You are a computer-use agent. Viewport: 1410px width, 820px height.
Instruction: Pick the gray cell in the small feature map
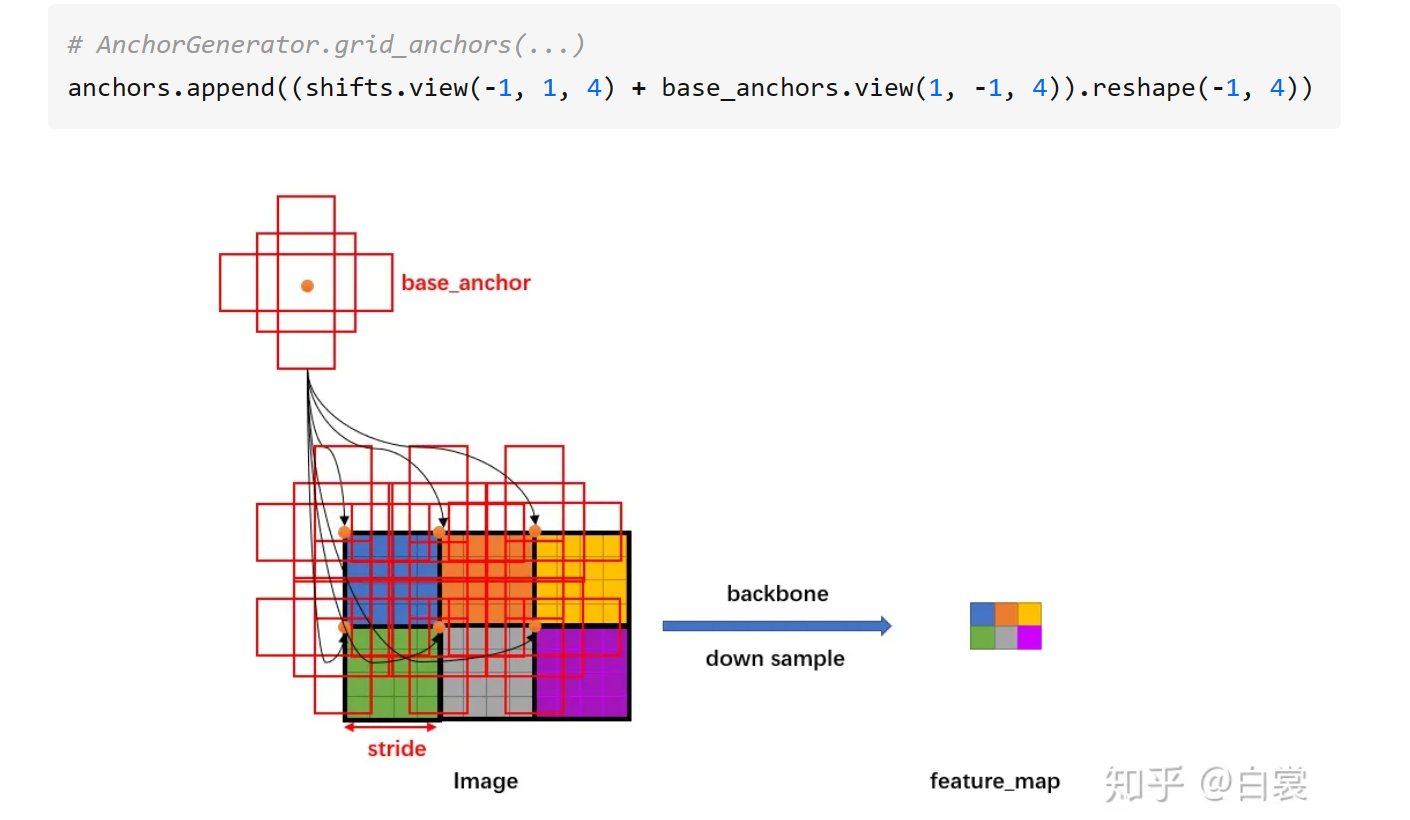tap(1006, 638)
